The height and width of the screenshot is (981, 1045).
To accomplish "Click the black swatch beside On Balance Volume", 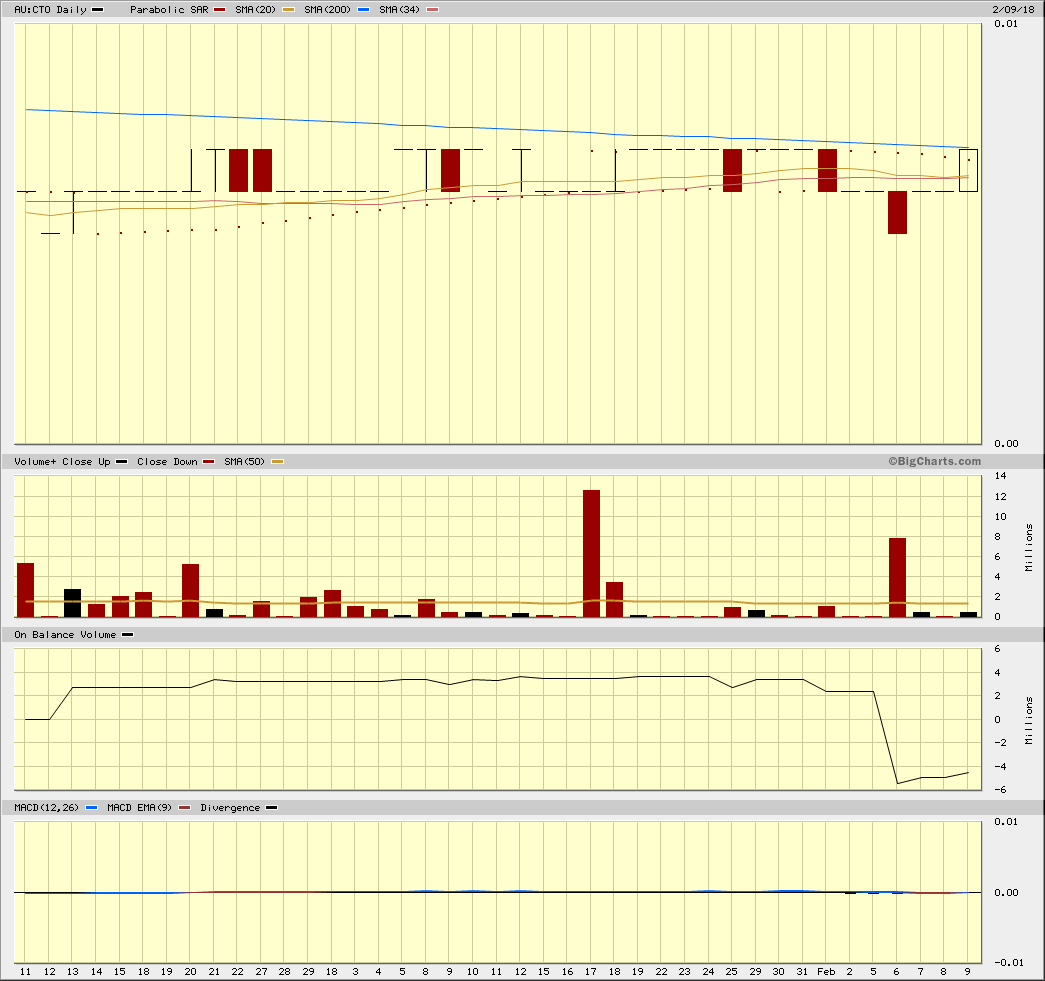I will (127, 635).
